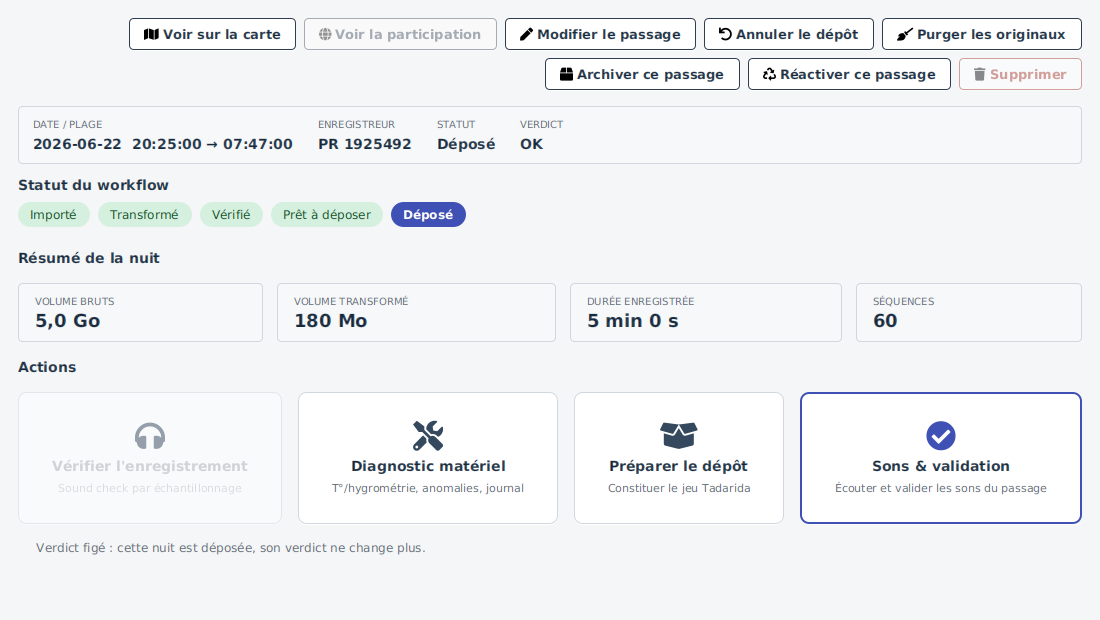
Task: Select the Déposé workflow step
Action: coord(428,215)
